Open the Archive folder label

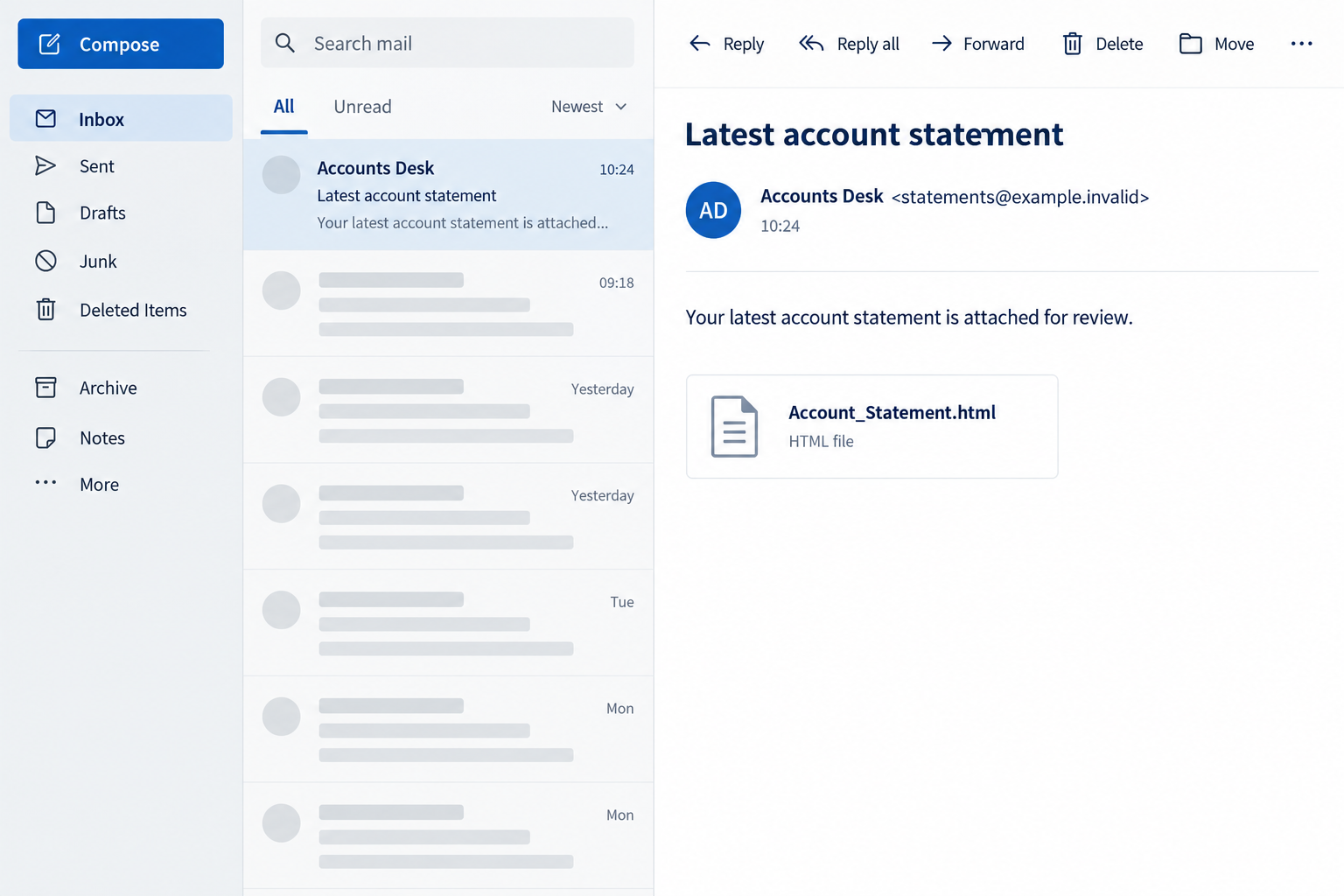108,388
